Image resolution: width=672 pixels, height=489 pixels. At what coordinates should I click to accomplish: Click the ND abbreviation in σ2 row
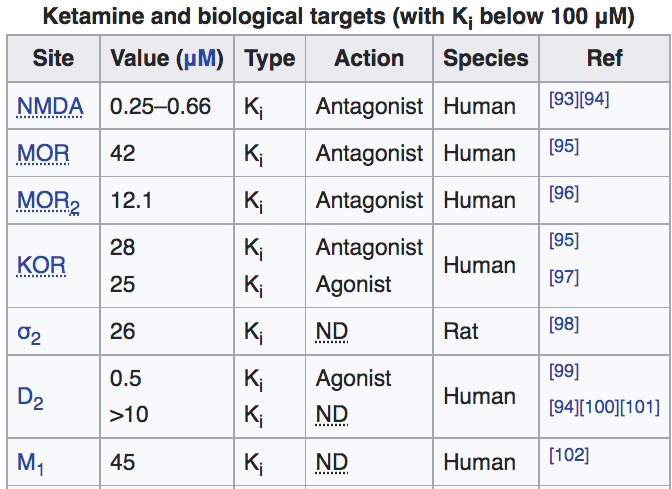332,331
